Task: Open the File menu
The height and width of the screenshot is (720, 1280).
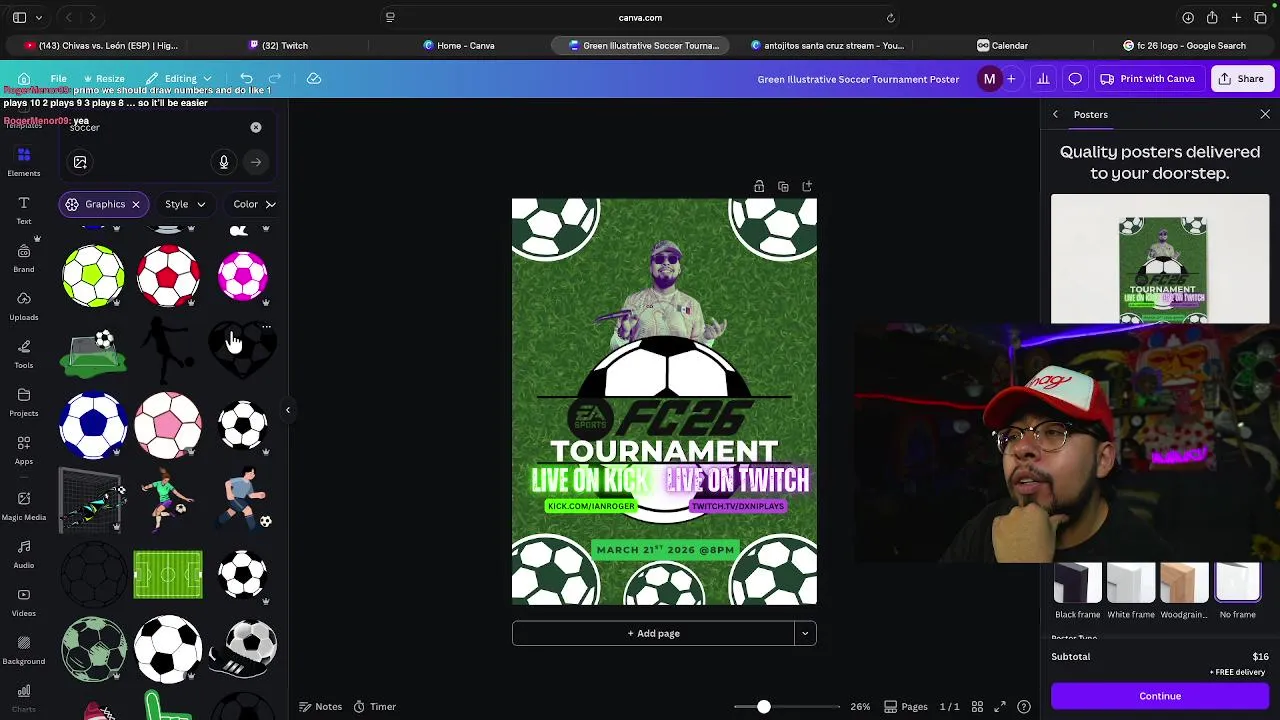Action: pos(59,79)
